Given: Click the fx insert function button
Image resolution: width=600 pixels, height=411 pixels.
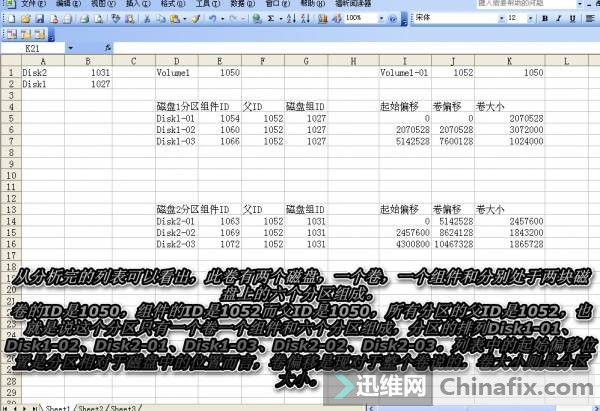Looking at the screenshot, I should pyautogui.click(x=108, y=48).
